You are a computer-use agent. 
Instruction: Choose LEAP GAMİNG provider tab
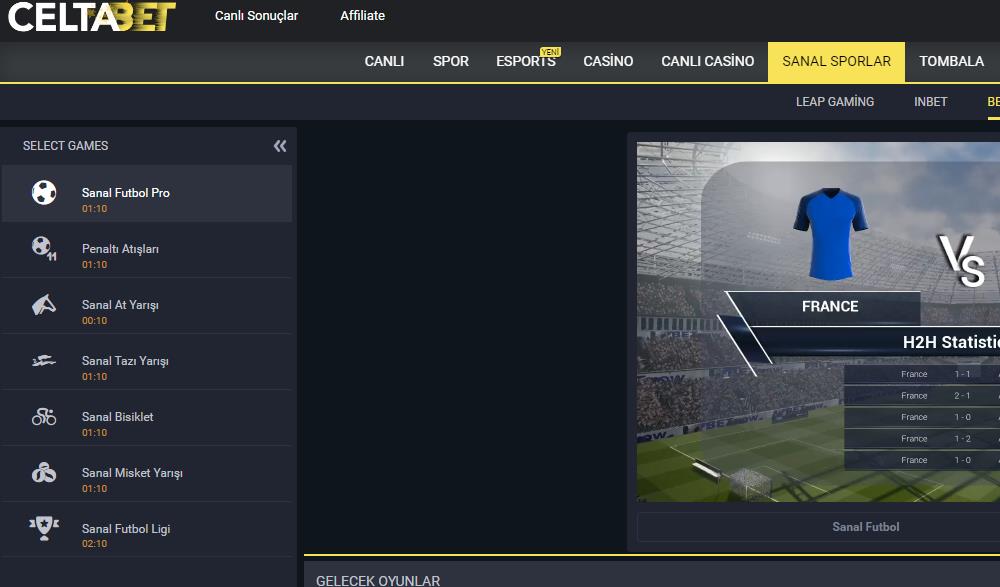(x=834, y=101)
